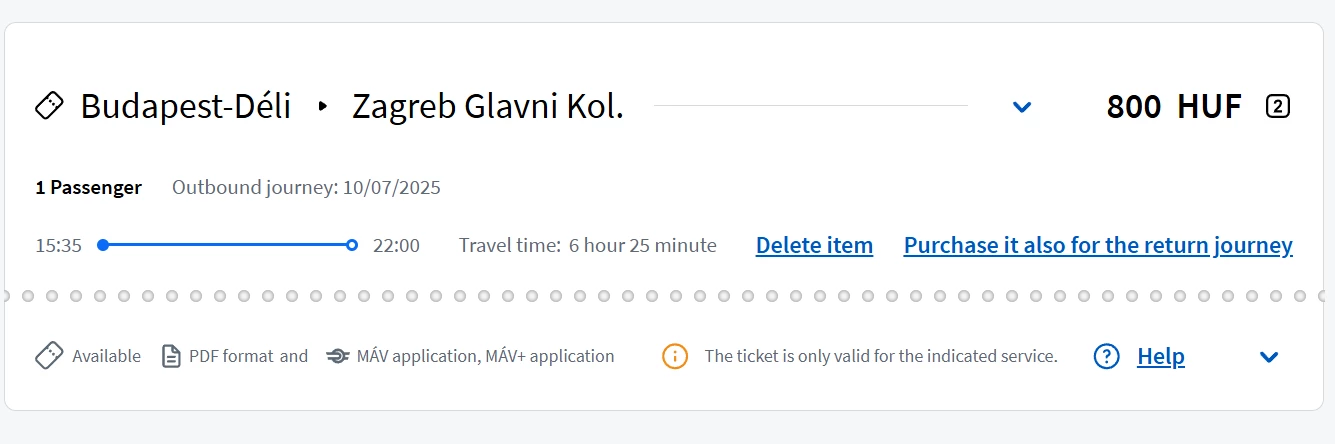Screen dimensions: 1335x444
Task: Click the Available ticket icon
Action: click(x=50, y=356)
